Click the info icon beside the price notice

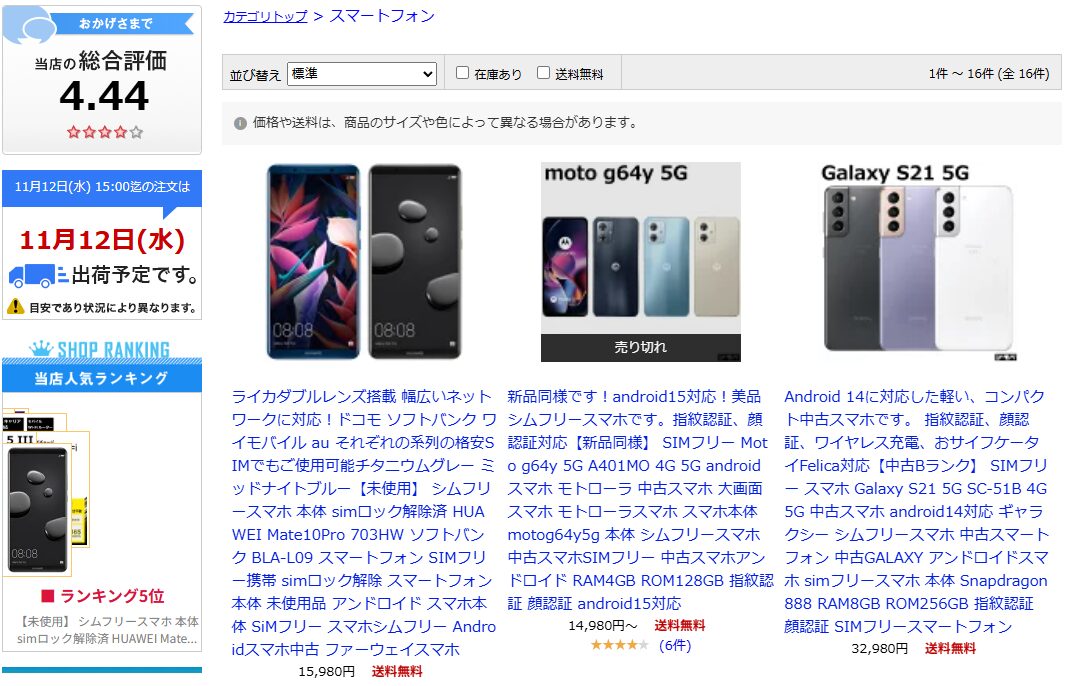pyautogui.click(x=240, y=123)
